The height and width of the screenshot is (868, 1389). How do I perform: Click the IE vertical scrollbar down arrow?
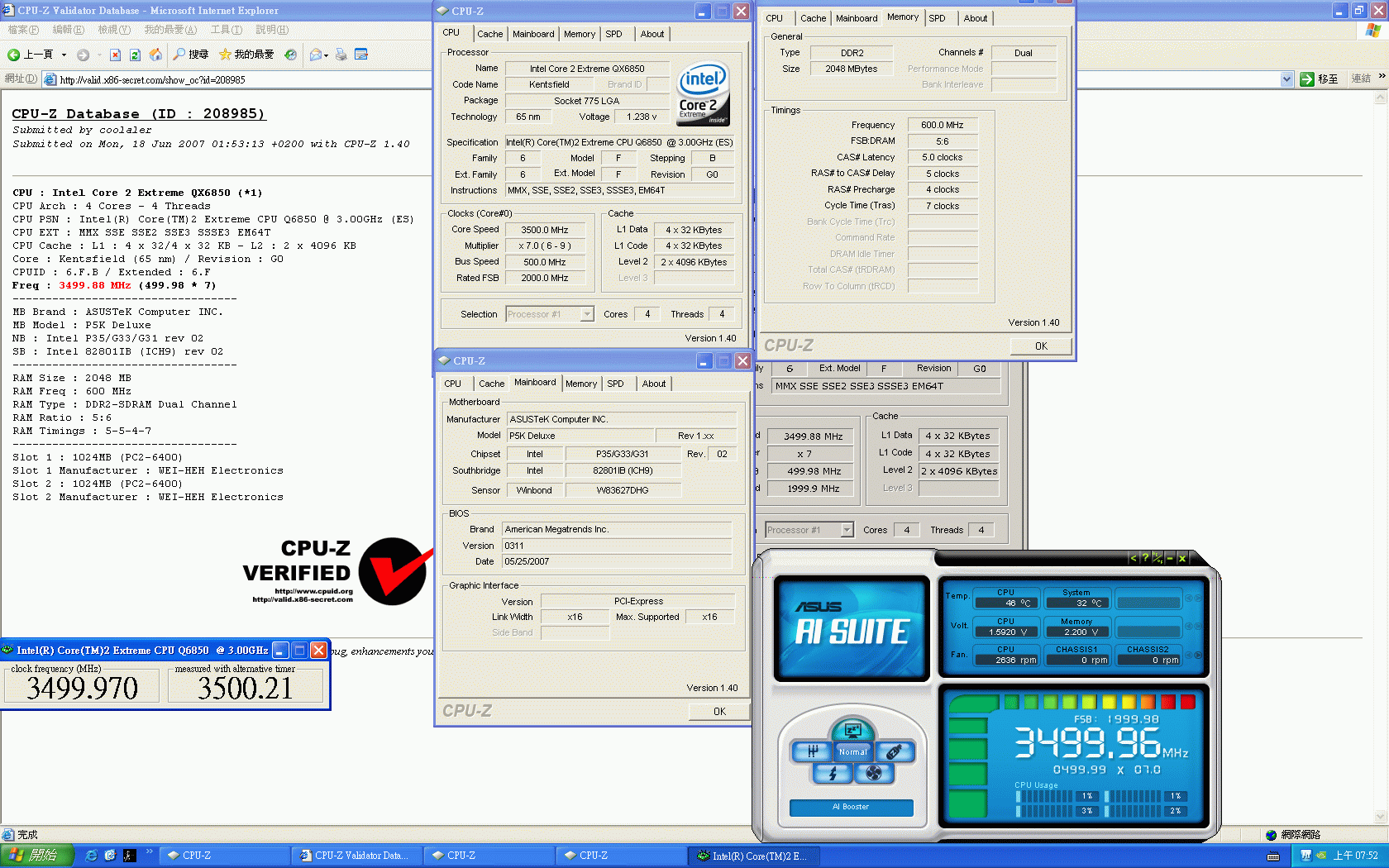coord(1380,818)
